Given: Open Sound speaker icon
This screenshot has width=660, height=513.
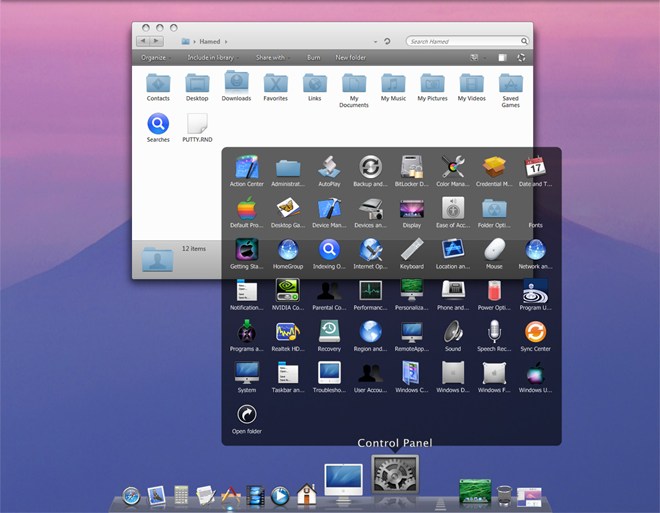Looking at the screenshot, I should 453,331.
